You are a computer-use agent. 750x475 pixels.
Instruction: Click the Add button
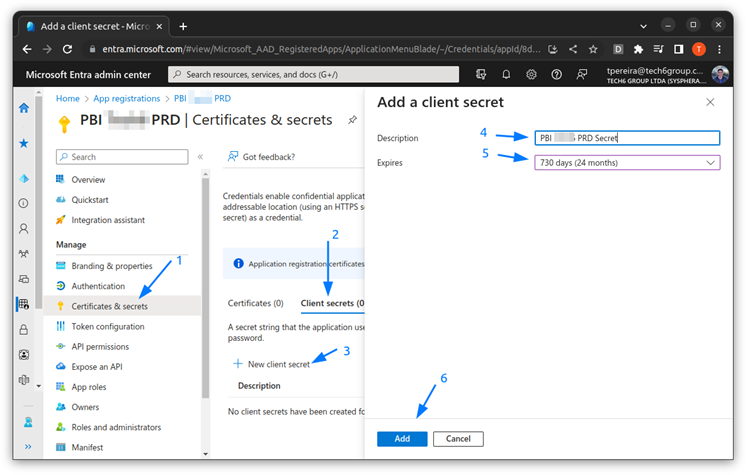pyautogui.click(x=402, y=439)
